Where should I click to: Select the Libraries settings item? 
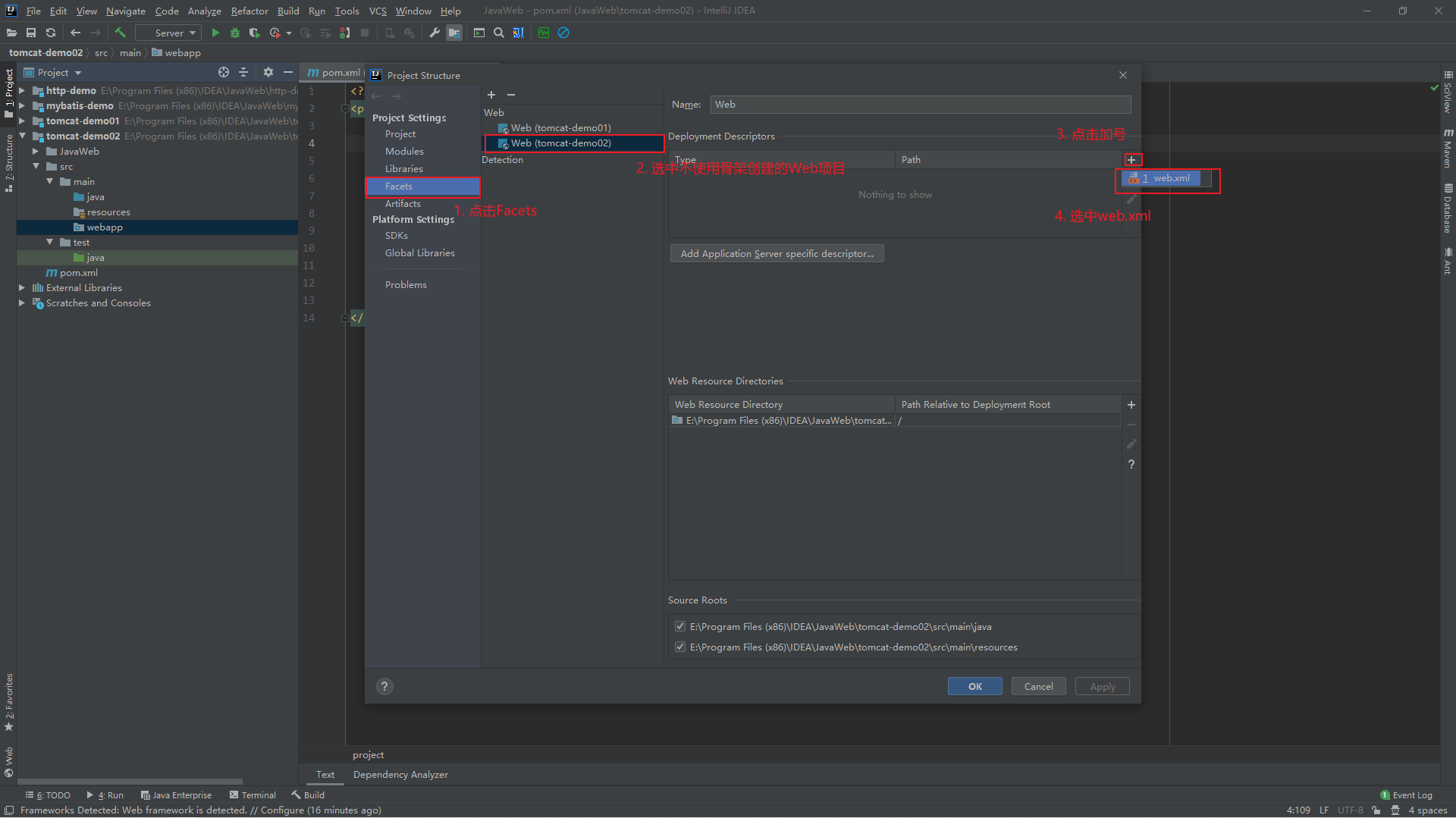click(x=403, y=169)
